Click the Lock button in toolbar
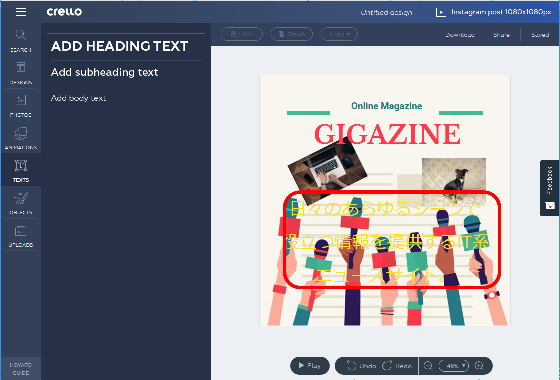Screen dimensions: 560x380 click(x=242, y=34)
